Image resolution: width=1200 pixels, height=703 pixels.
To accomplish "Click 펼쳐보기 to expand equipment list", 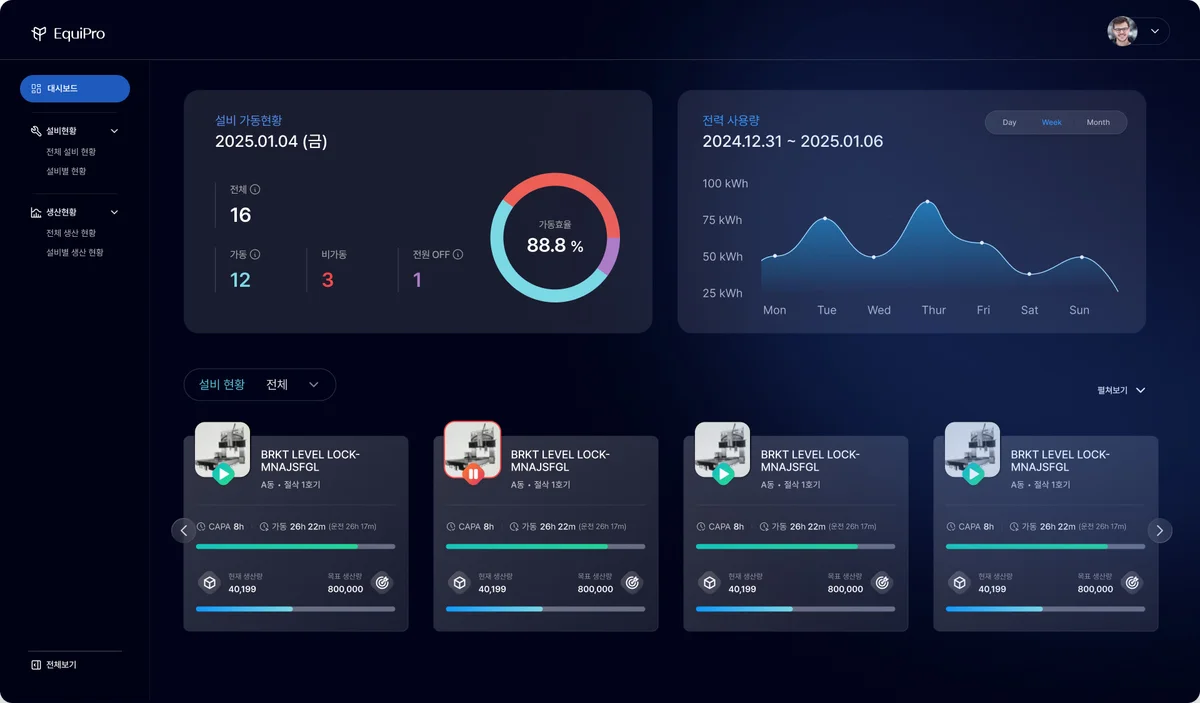I will (1120, 390).
